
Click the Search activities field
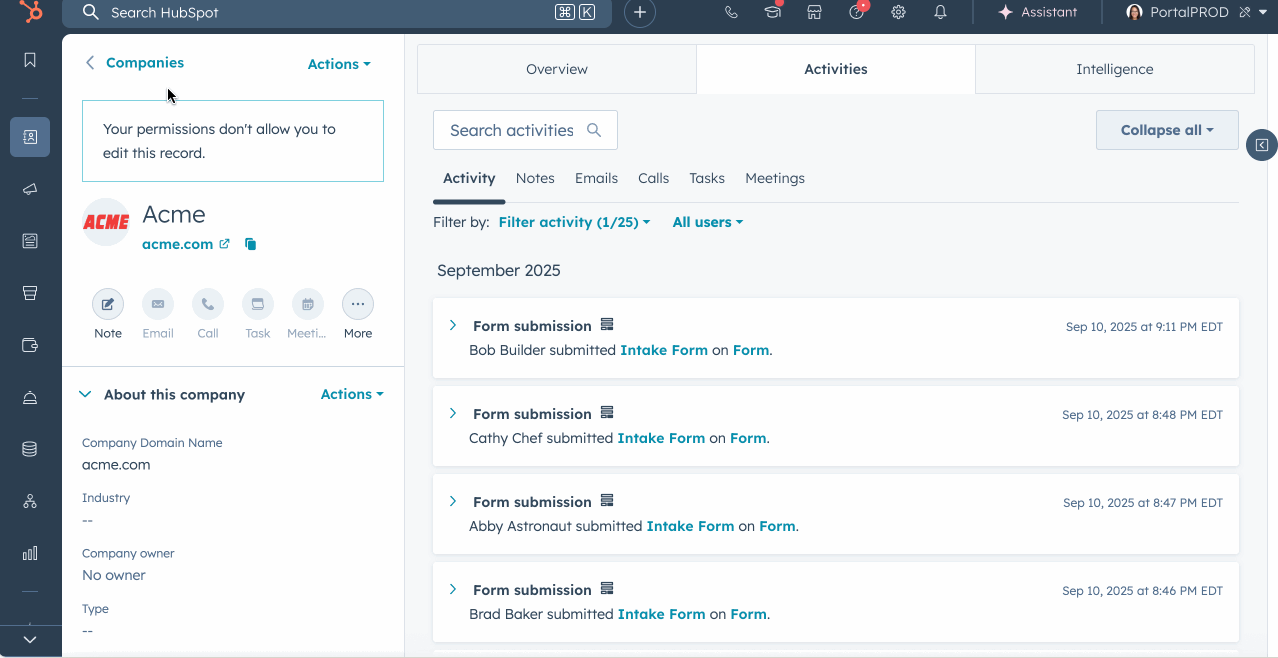point(512,130)
